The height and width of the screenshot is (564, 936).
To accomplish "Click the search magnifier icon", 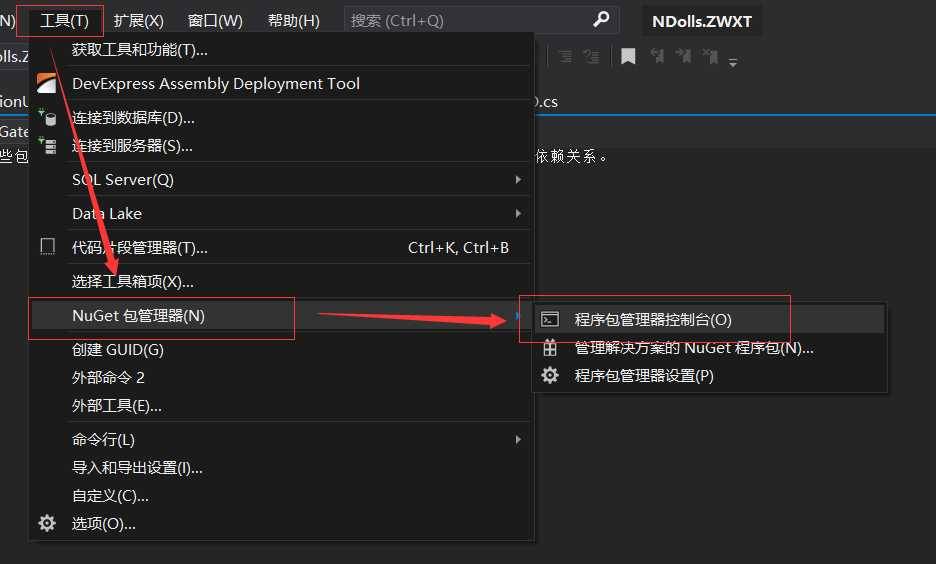I will [x=601, y=19].
